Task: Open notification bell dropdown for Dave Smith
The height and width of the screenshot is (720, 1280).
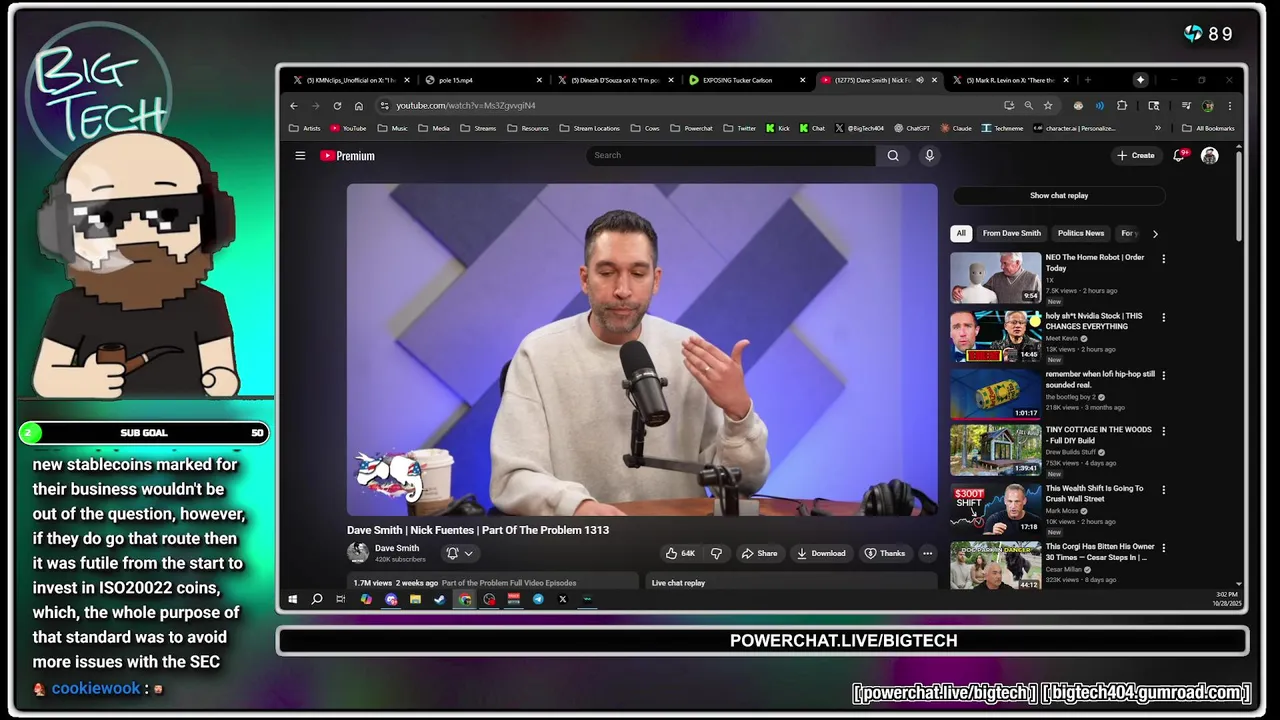Action: tap(459, 553)
